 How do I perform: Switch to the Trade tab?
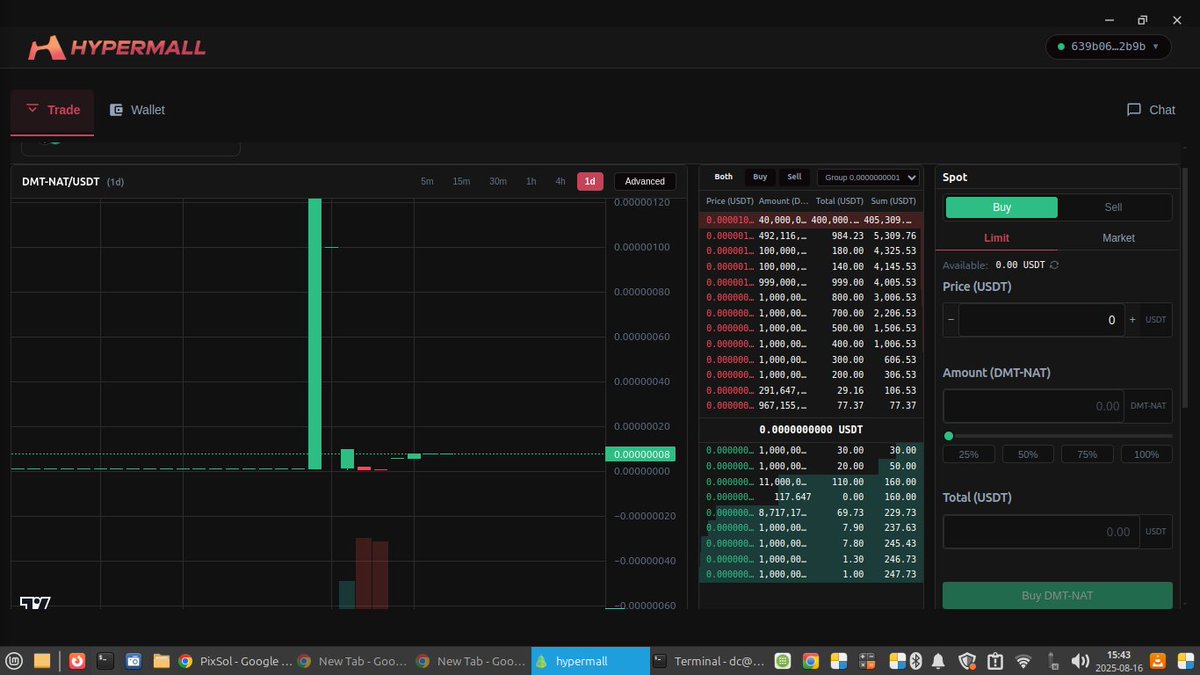[x=52, y=112]
